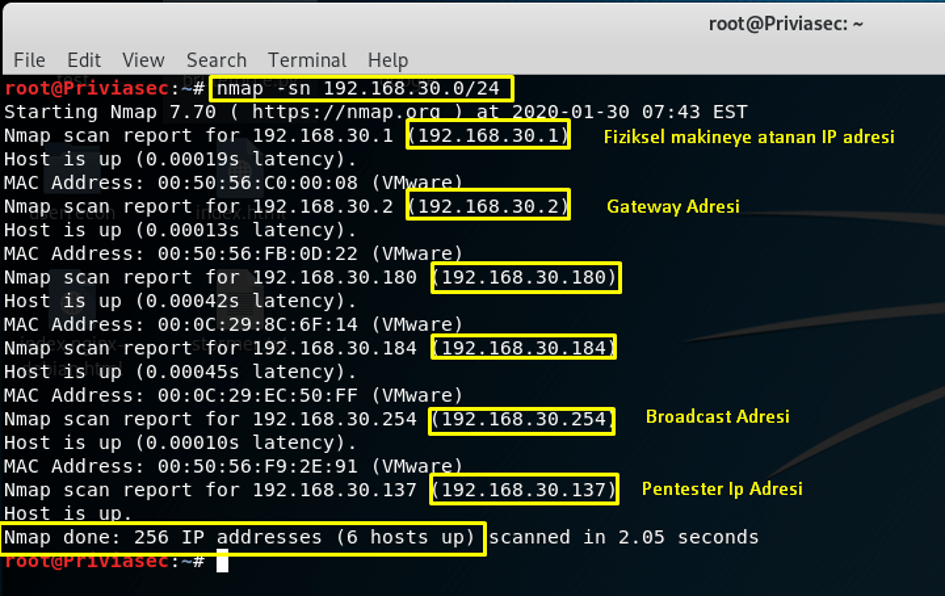The height and width of the screenshot is (596, 945).
Task: Click the scan report line for 192.168.30.1
Action: pyautogui.click(x=286, y=136)
